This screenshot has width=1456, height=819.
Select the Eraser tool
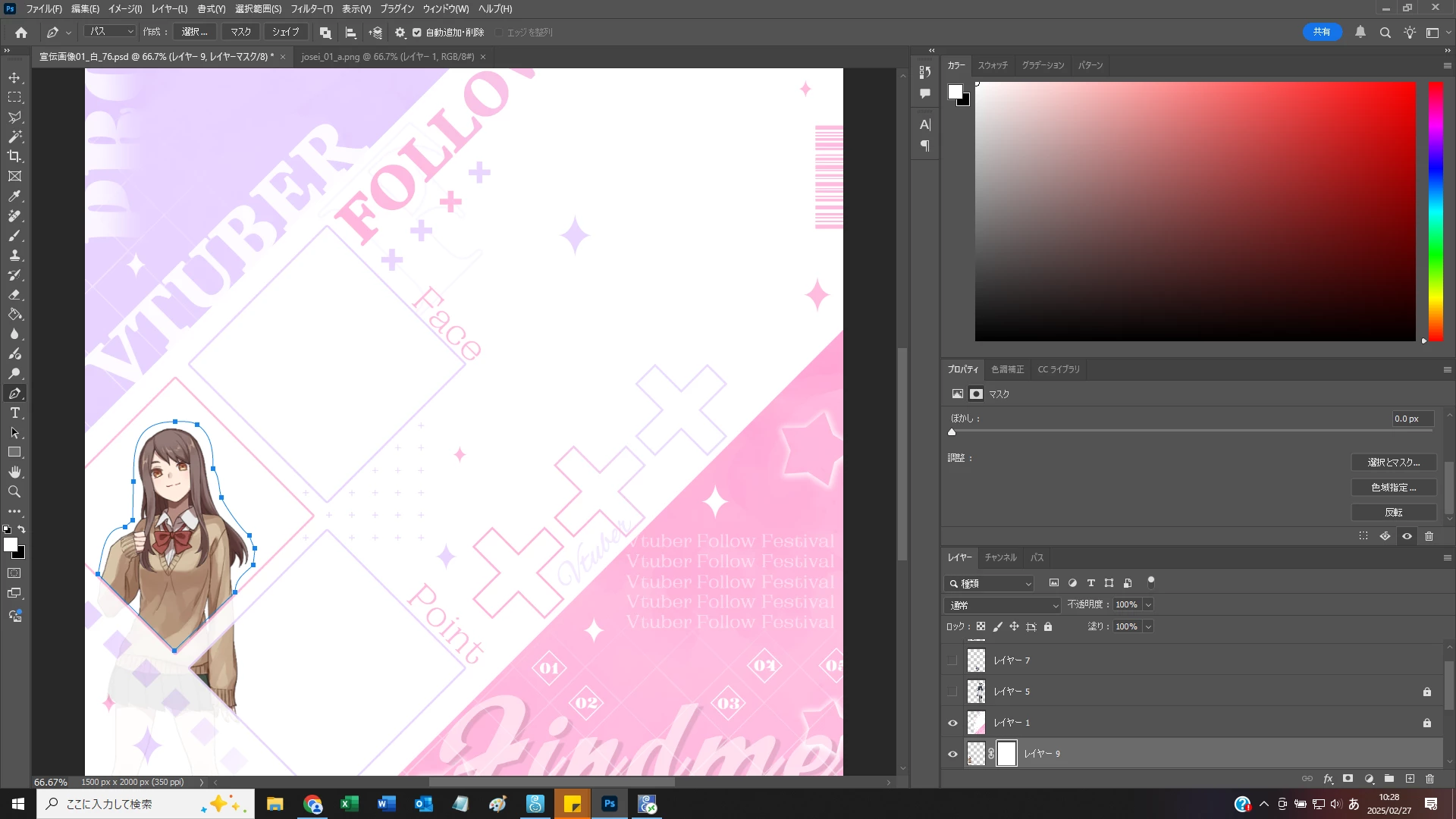[x=14, y=295]
